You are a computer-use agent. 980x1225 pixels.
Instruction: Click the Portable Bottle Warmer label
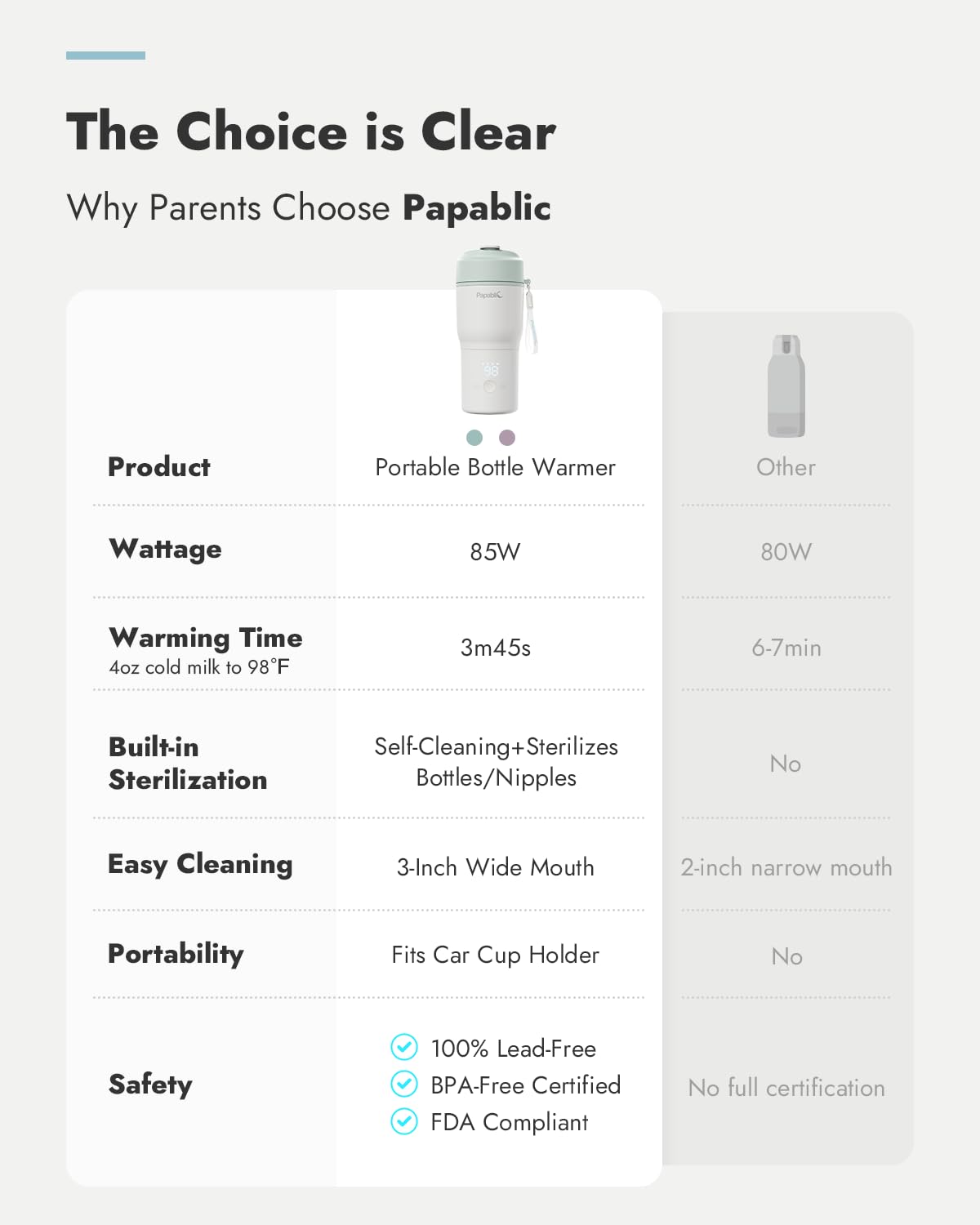click(x=495, y=467)
